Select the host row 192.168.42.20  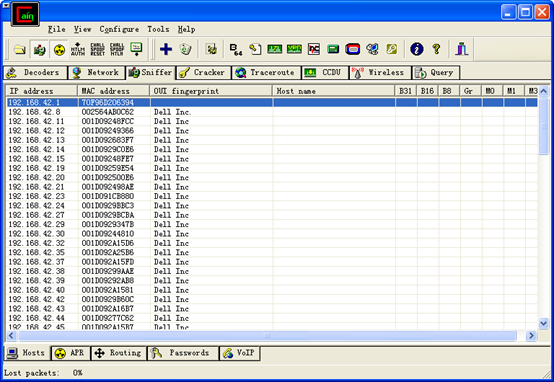(272, 177)
